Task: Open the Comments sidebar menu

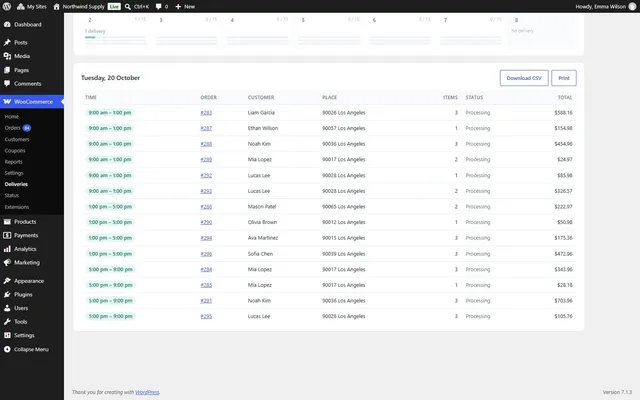Action: pos(32,84)
